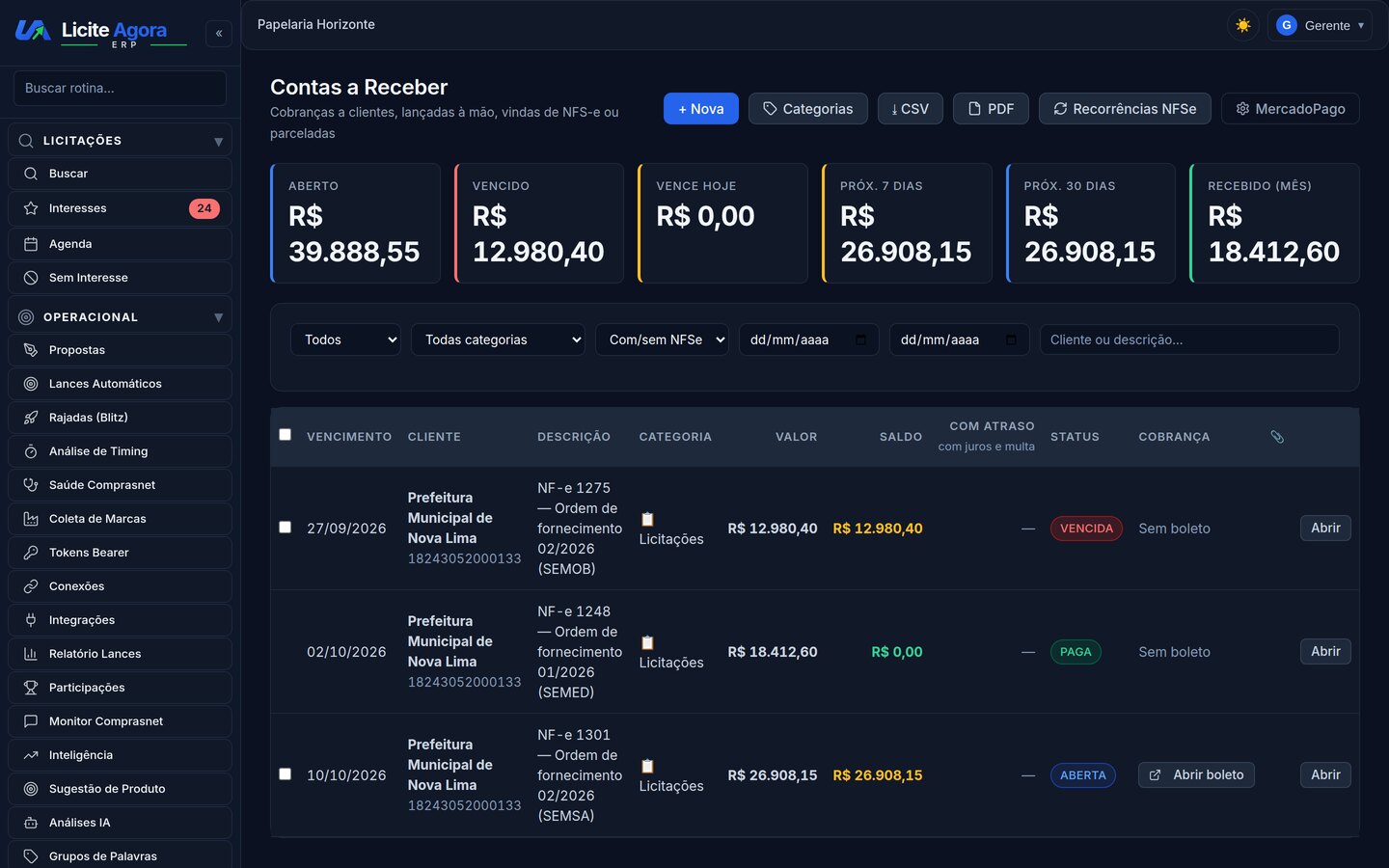Click the external-link icon in Abrir boleto

(1155, 775)
